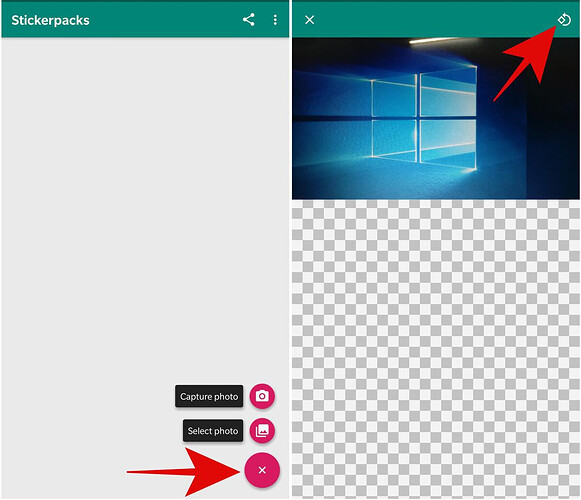Click the light streak above the Windows logo

[434, 40]
